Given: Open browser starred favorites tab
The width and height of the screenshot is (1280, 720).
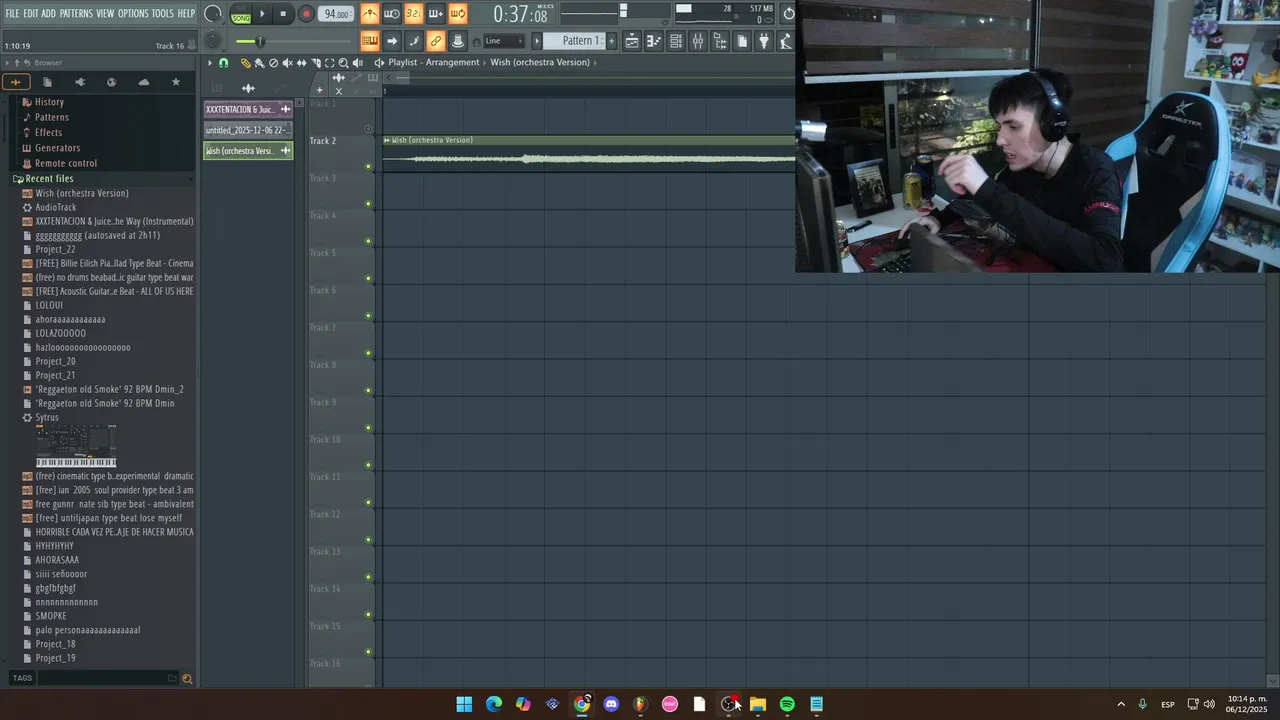Looking at the screenshot, I should coord(176,82).
